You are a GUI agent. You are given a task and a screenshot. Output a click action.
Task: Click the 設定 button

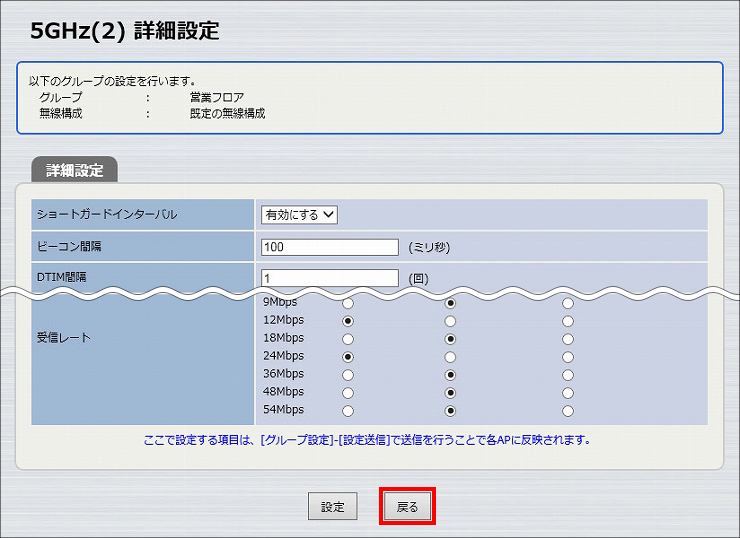pyautogui.click(x=333, y=506)
